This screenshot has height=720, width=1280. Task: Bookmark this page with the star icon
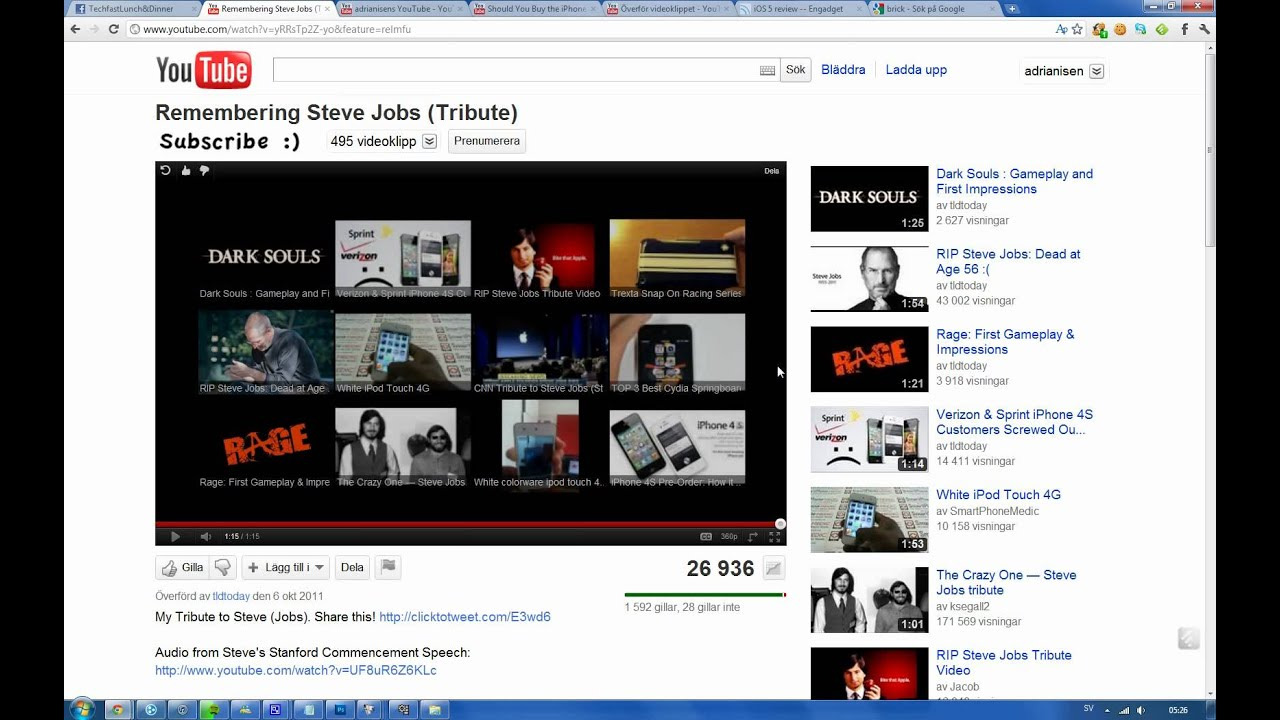pos(1077,30)
